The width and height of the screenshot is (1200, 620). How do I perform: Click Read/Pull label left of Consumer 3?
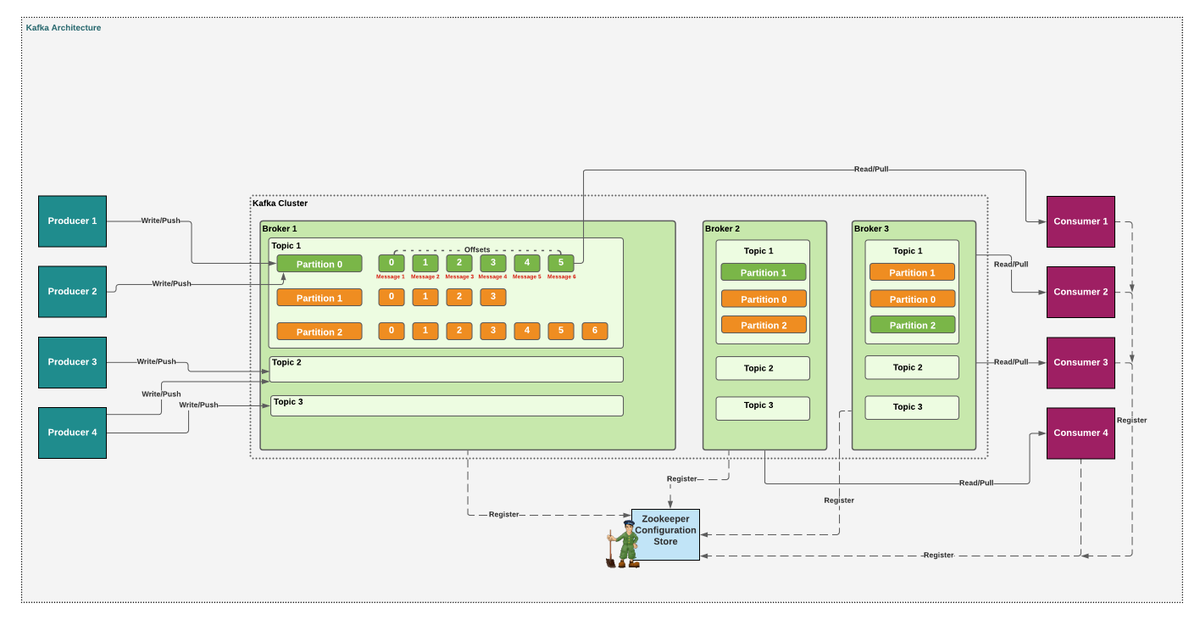(1011, 362)
